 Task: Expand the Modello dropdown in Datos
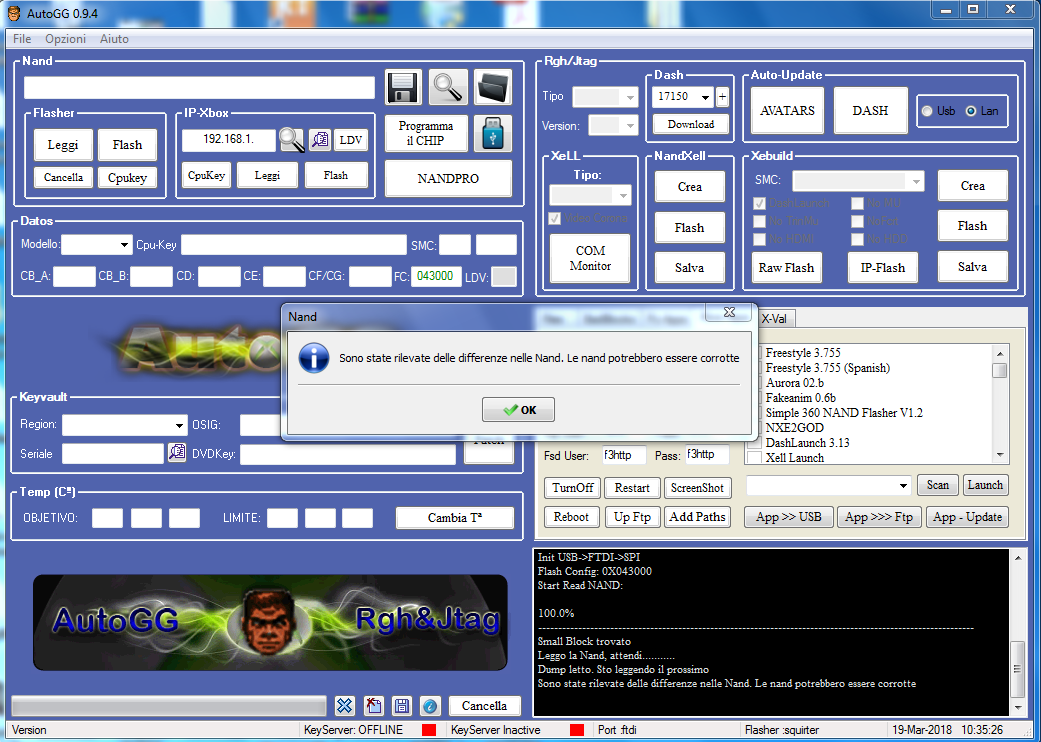[124, 245]
